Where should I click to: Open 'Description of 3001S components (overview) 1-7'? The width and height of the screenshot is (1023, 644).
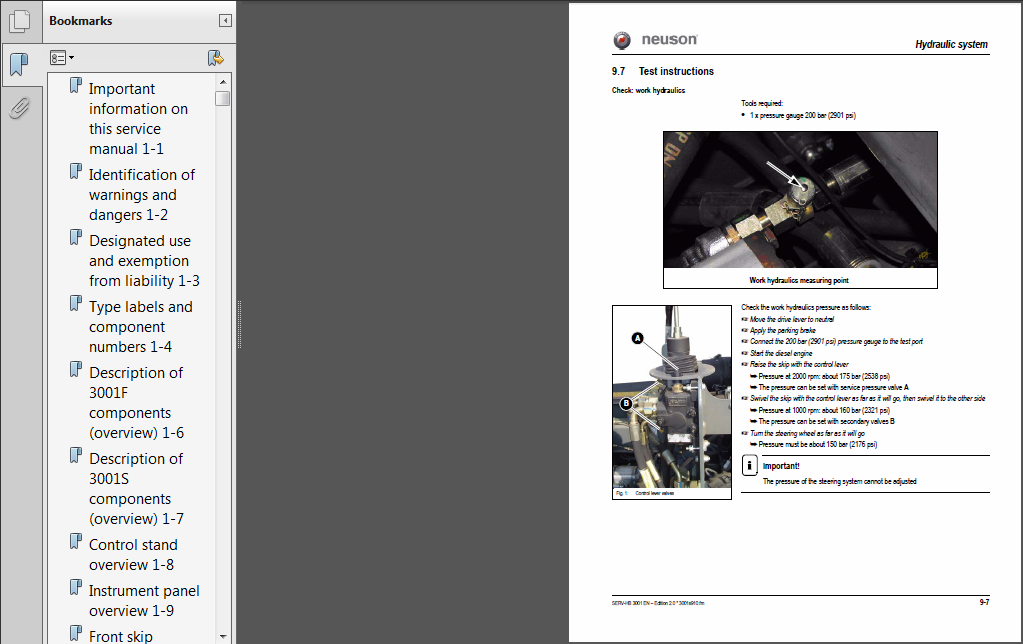click(136, 489)
